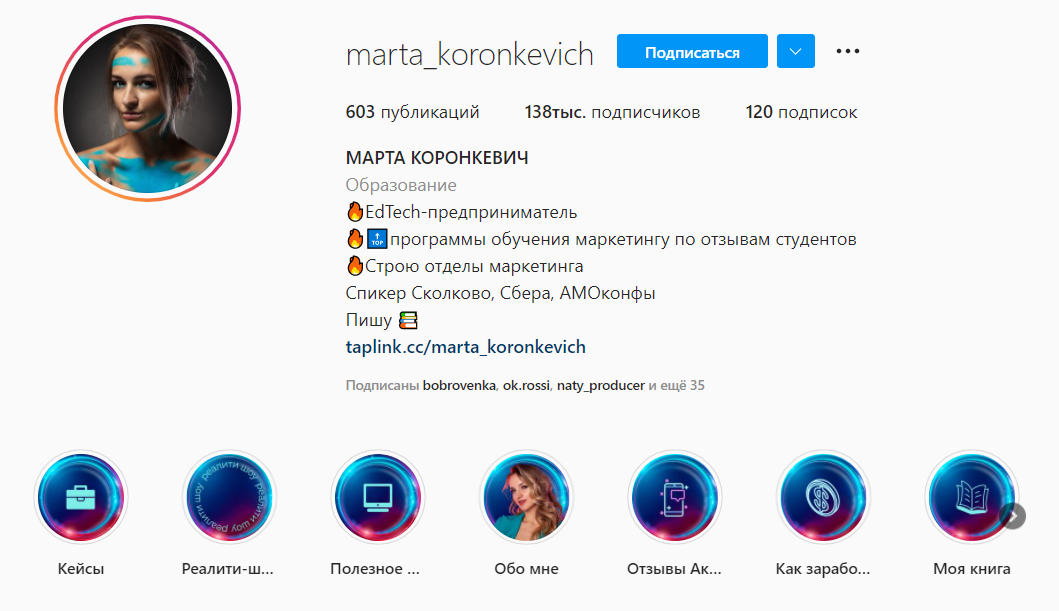Click the TOP emoji in bio
Viewport: 1059px width, 611px height.
[377, 239]
